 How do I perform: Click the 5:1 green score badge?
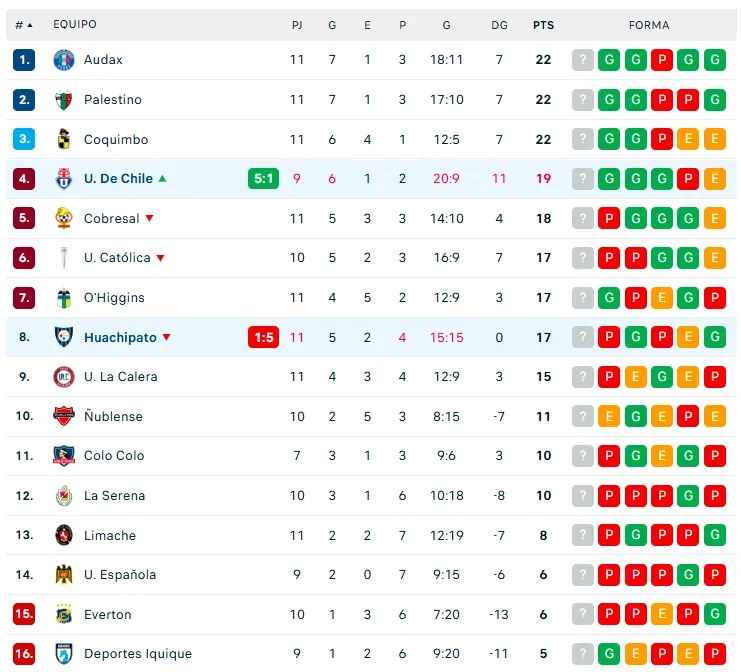click(263, 179)
